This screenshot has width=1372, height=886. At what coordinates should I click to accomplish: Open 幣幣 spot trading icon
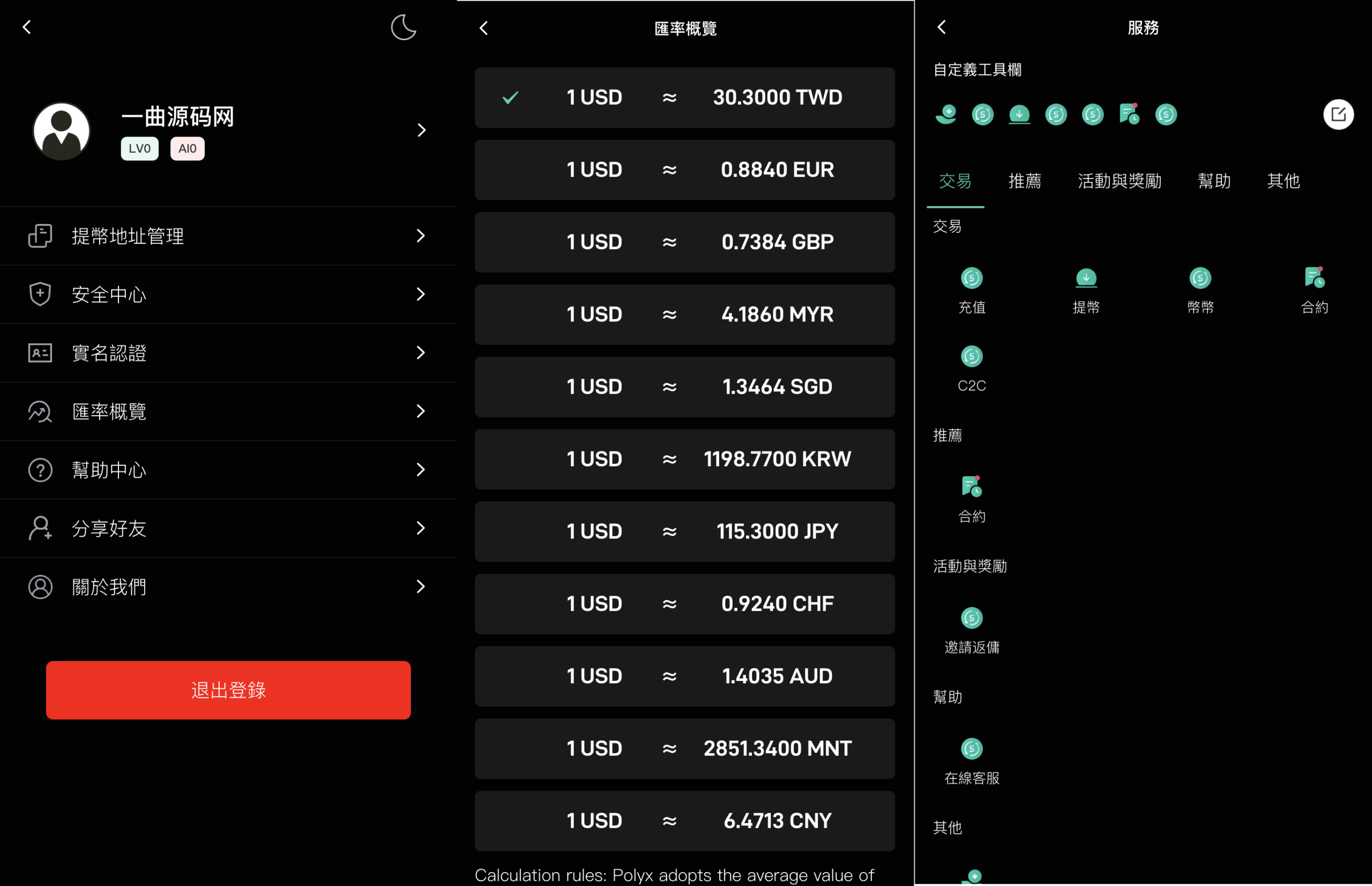click(1200, 279)
